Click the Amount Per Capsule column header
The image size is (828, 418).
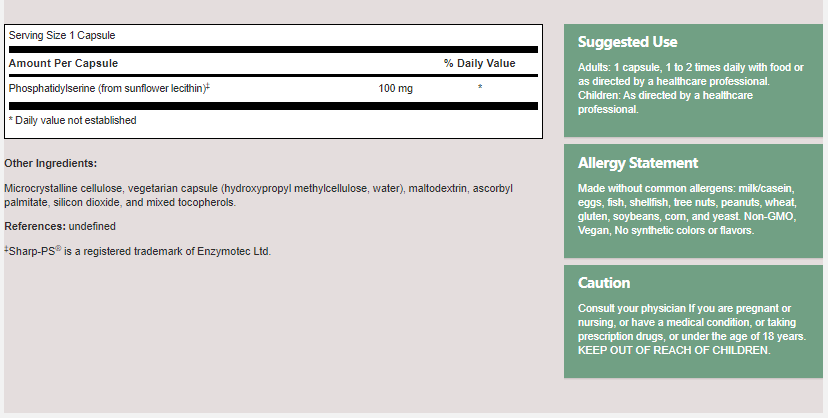point(63,63)
